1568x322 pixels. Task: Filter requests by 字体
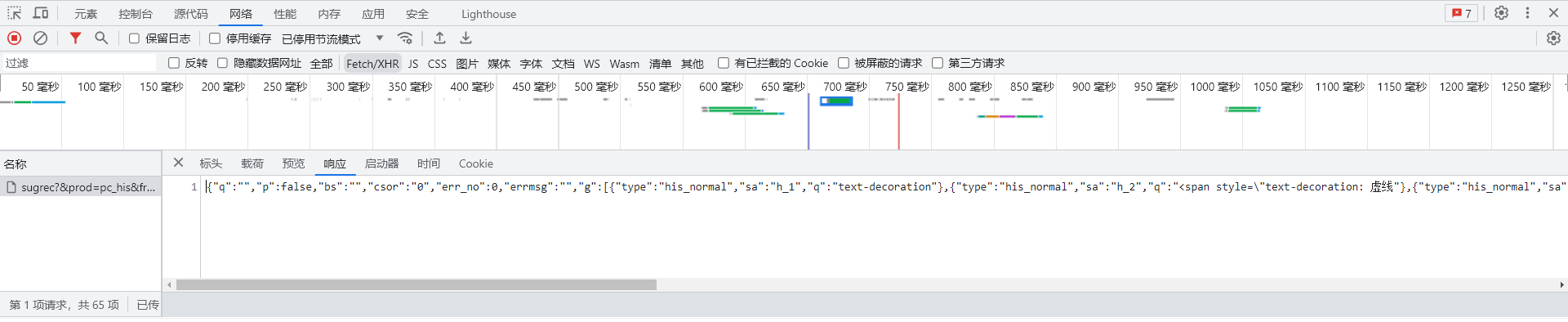pos(531,63)
